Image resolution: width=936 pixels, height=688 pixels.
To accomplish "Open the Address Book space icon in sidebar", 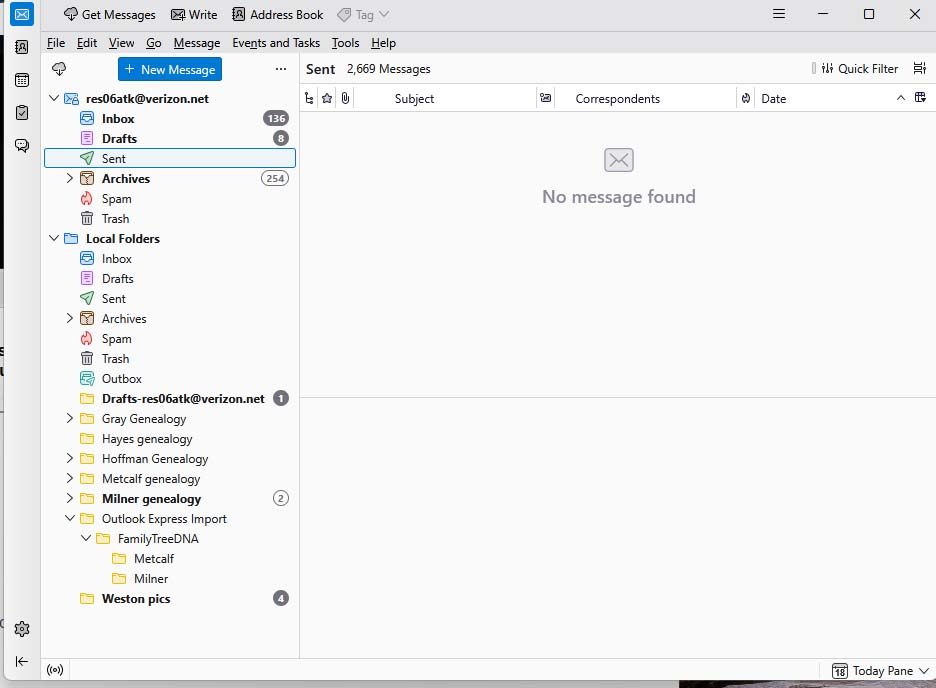I will coord(21,47).
